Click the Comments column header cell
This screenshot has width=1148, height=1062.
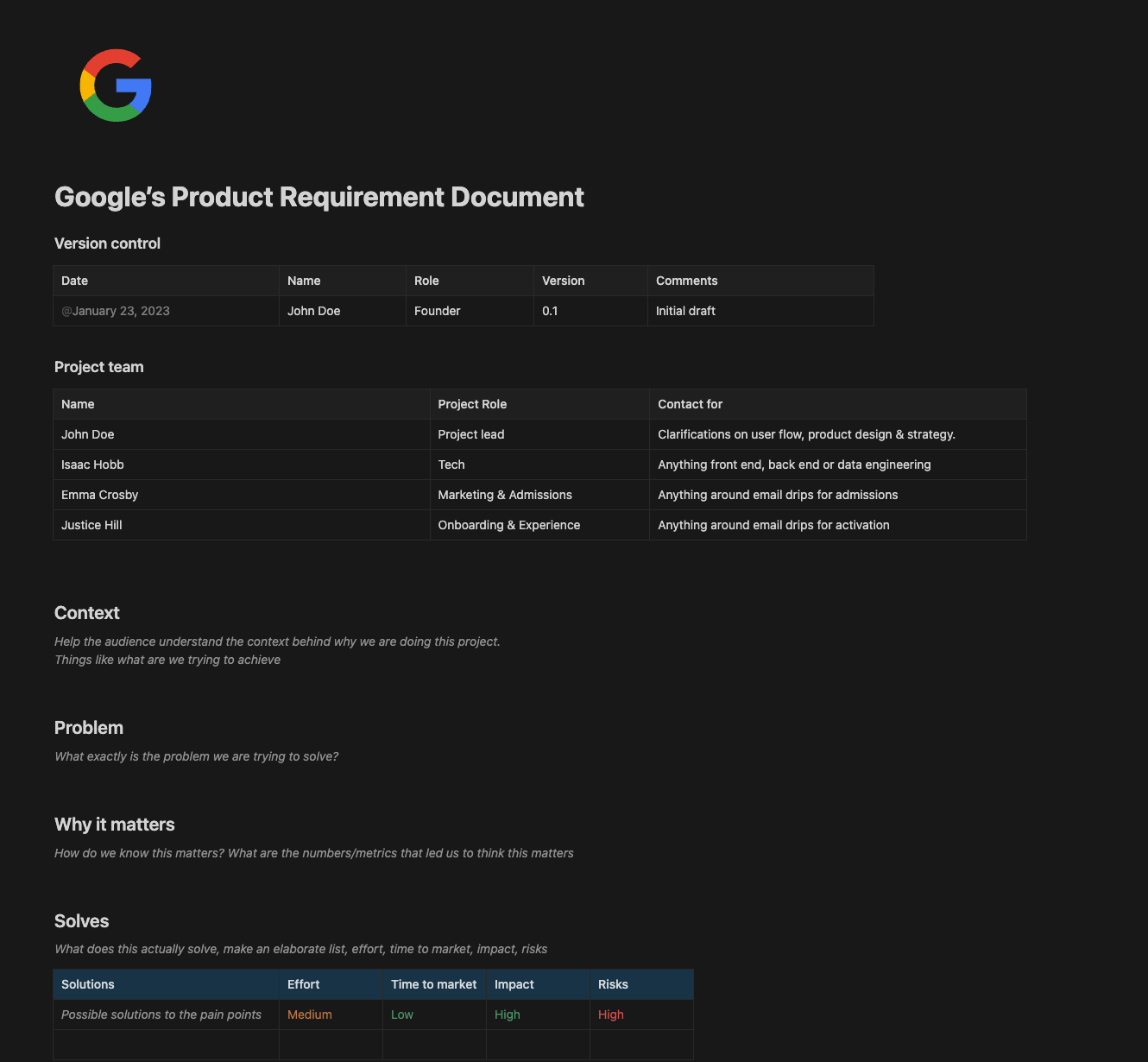tap(760, 281)
